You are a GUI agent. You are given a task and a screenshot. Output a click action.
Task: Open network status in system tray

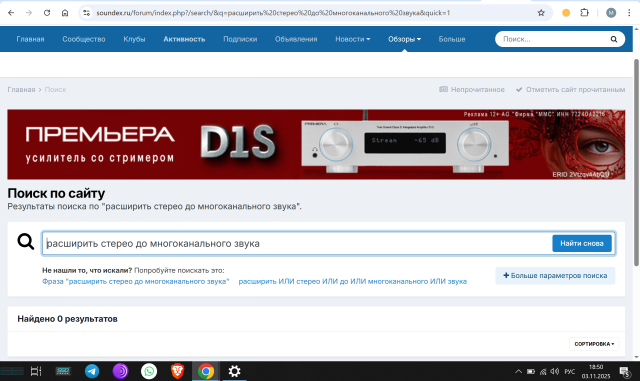coord(543,371)
